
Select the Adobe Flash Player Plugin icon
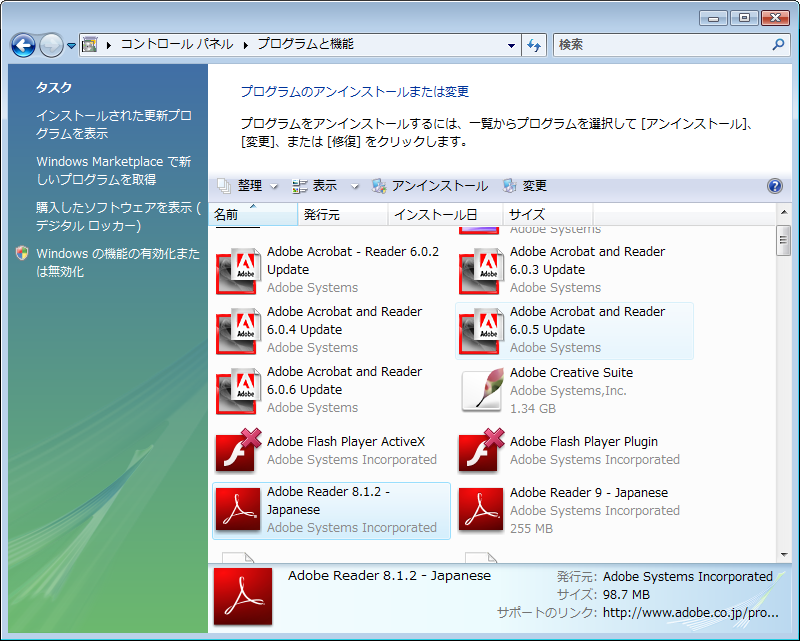[x=481, y=450]
